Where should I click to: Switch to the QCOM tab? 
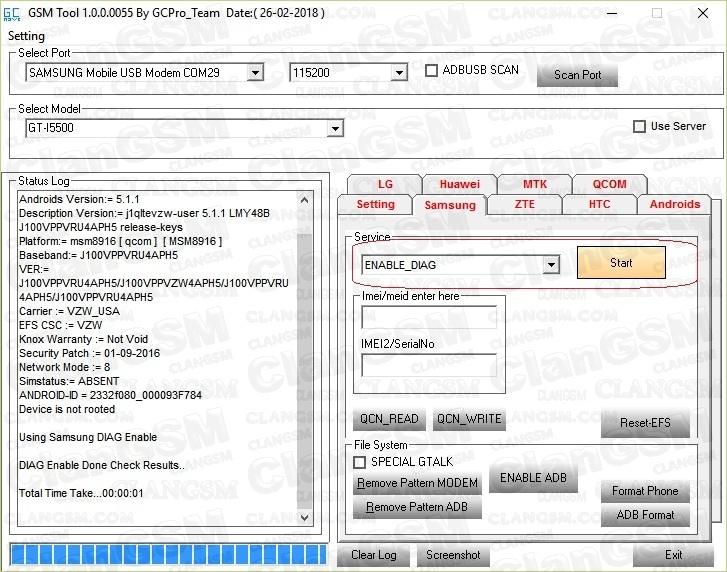609,184
